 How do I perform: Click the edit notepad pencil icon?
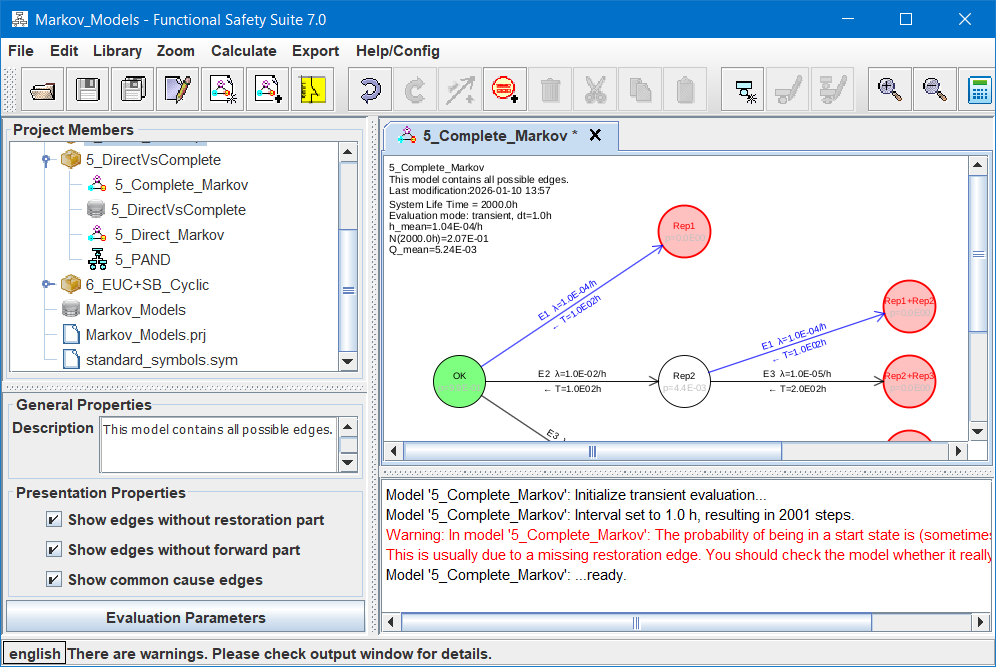click(x=178, y=90)
